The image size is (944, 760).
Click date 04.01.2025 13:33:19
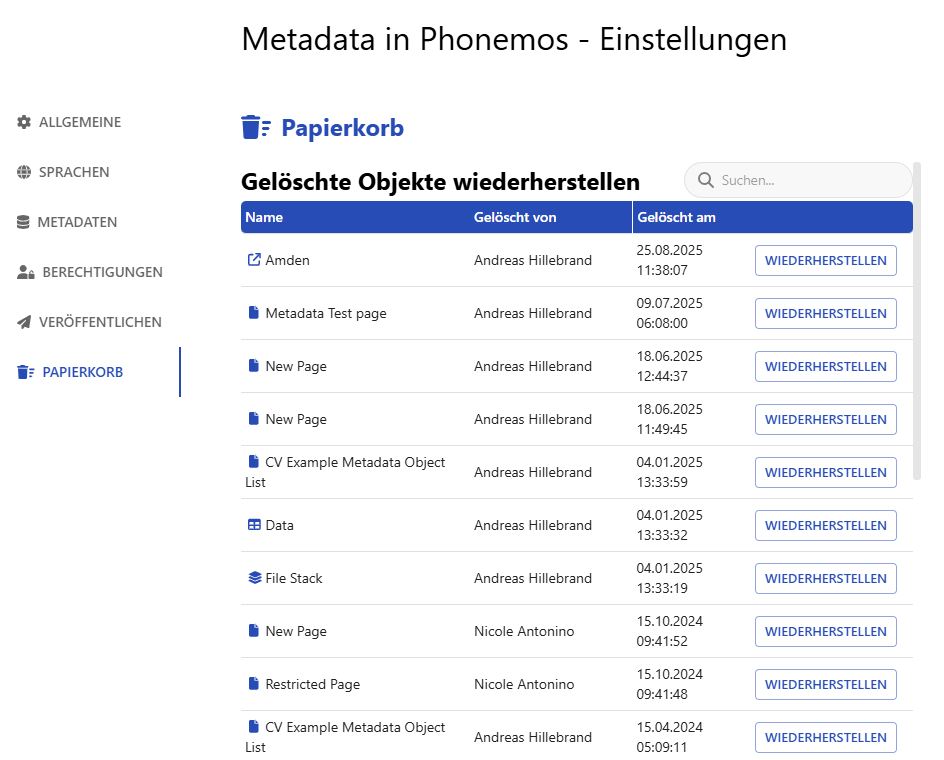[669, 578]
